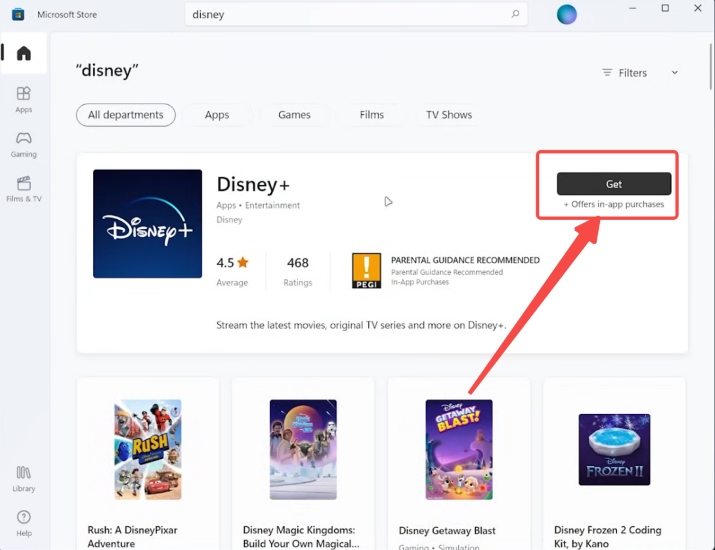Open Disney Frozen 2 Coding Kit thumbnail
The image size is (715, 550).
tap(614, 450)
